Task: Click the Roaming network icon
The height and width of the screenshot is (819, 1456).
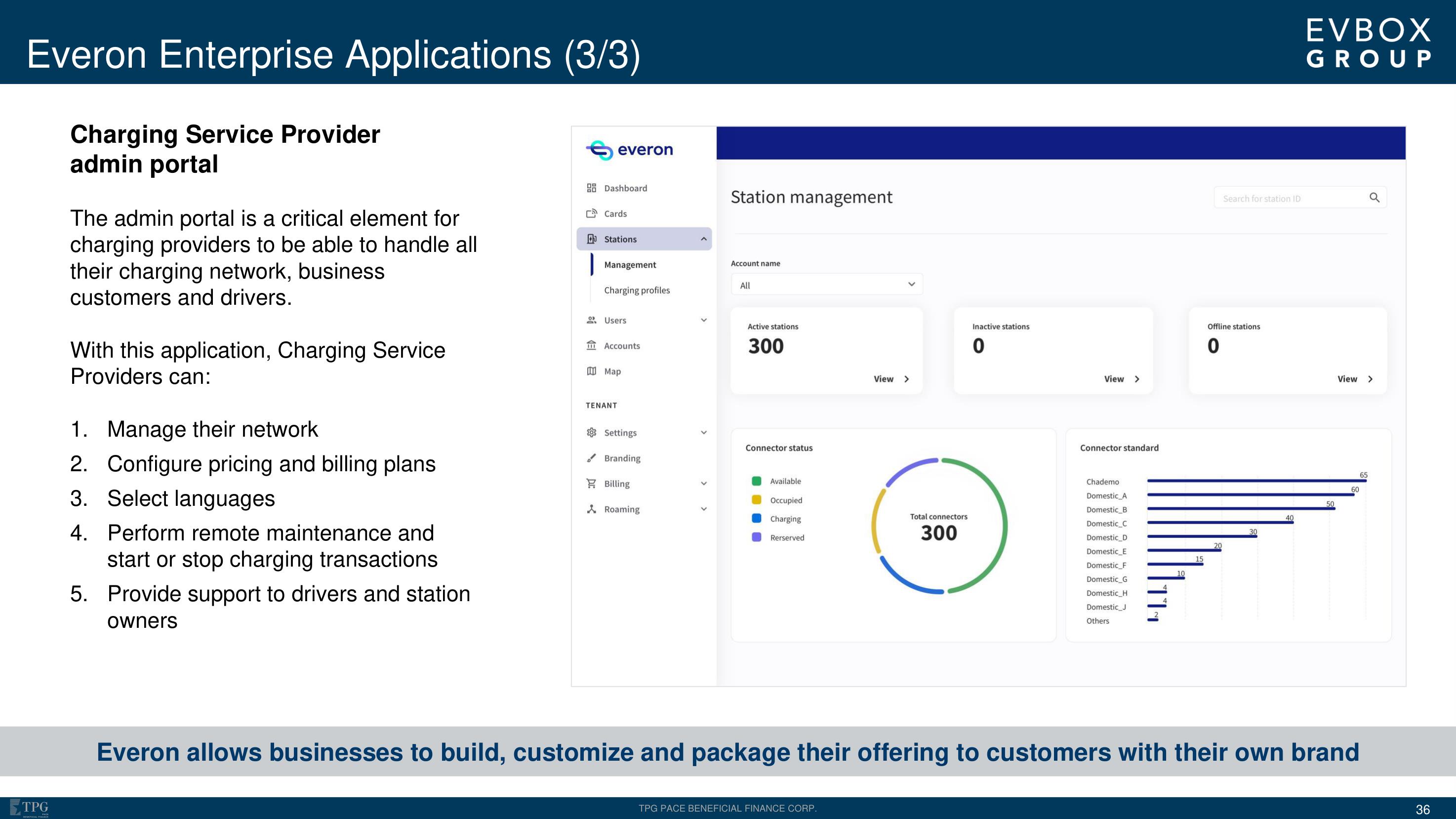Action: pyautogui.click(x=591, y=509)
